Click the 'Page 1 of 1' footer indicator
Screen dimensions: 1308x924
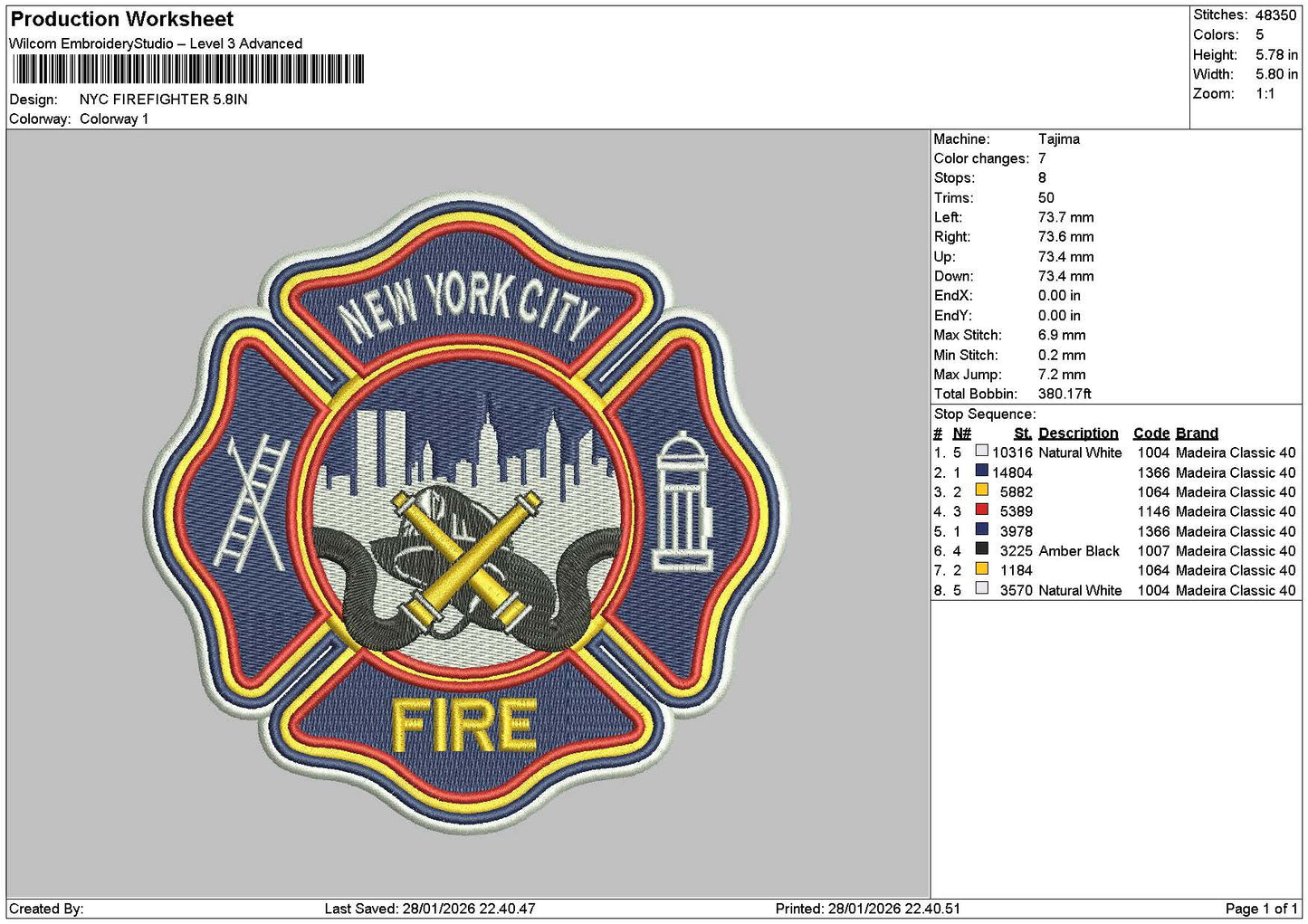coord(1261,909)
